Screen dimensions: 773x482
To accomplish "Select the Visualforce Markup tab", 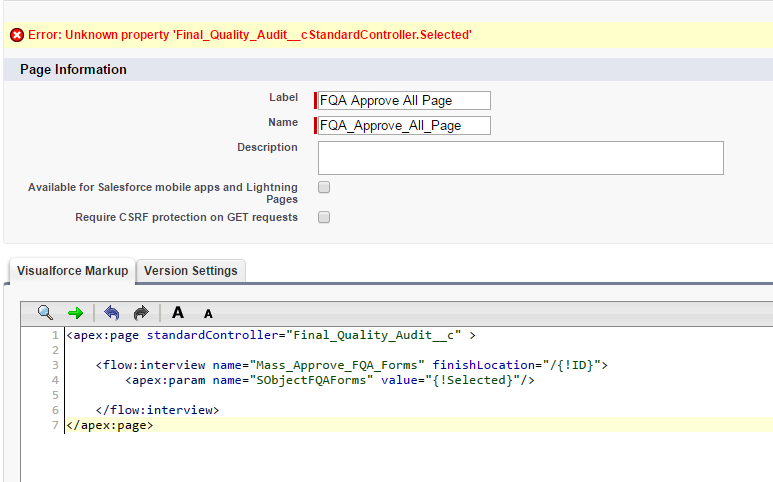I will coord(72,271).
